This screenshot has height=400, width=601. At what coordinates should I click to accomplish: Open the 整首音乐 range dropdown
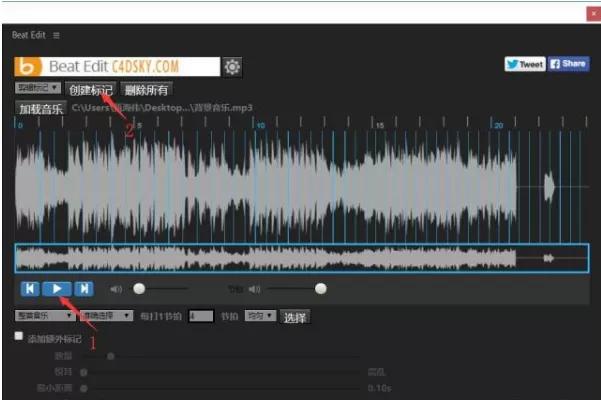(45, 316)
